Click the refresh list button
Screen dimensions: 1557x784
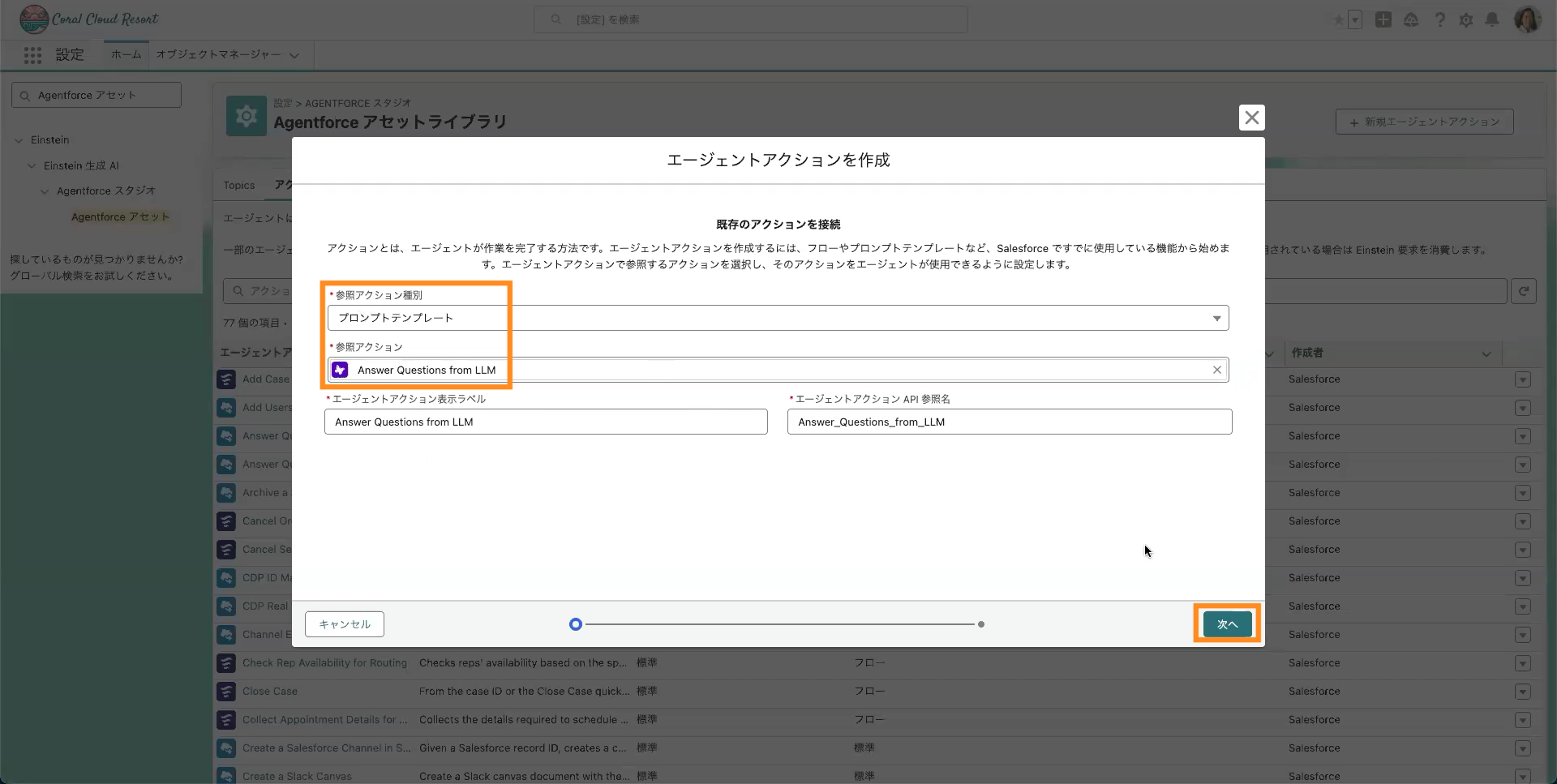pyautogui.click(x=1524, y=291)
